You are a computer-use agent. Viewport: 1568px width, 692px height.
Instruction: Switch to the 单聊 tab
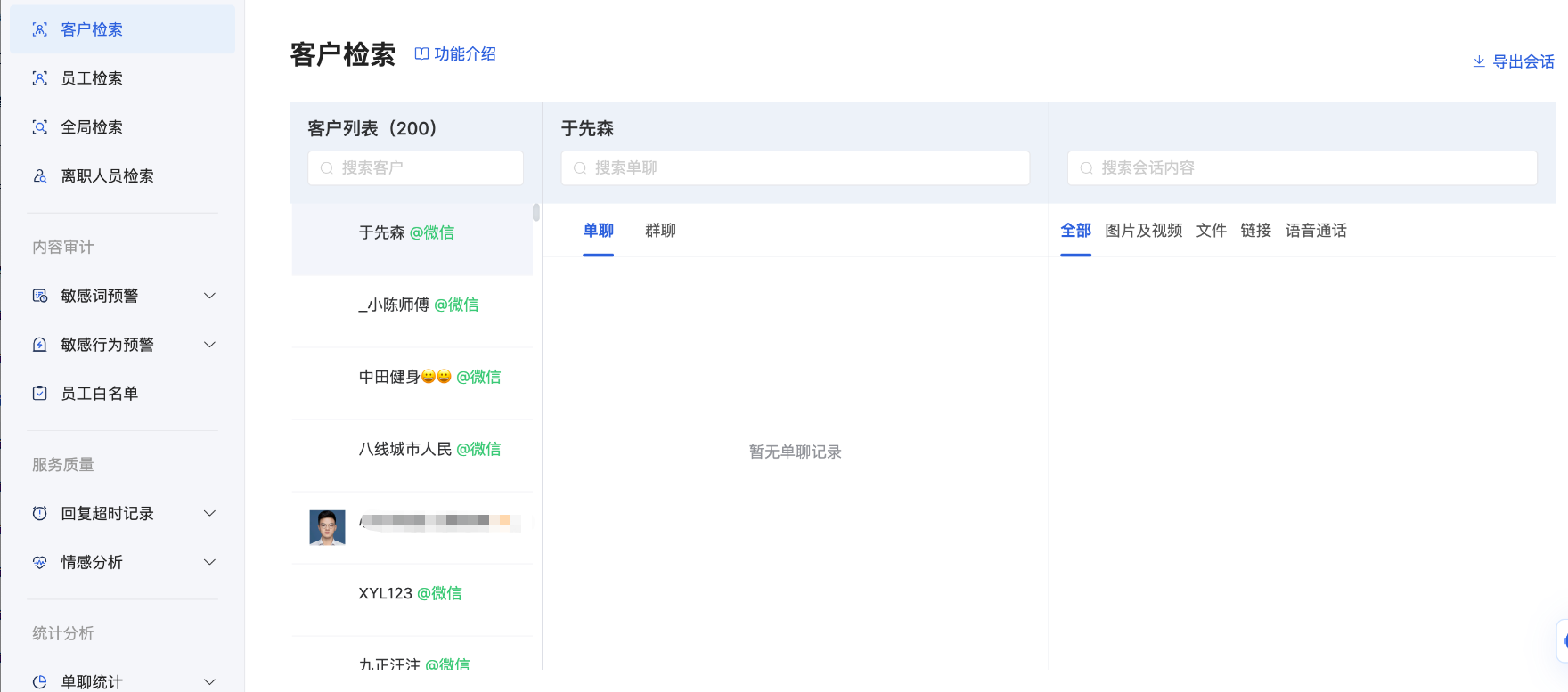(599, 231)
